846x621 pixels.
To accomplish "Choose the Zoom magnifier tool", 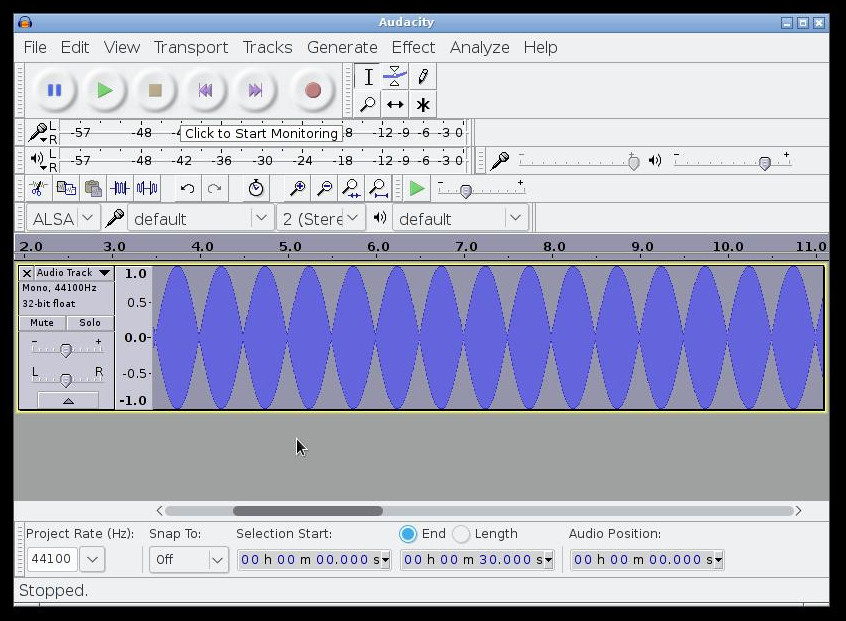I will (367, 104).
